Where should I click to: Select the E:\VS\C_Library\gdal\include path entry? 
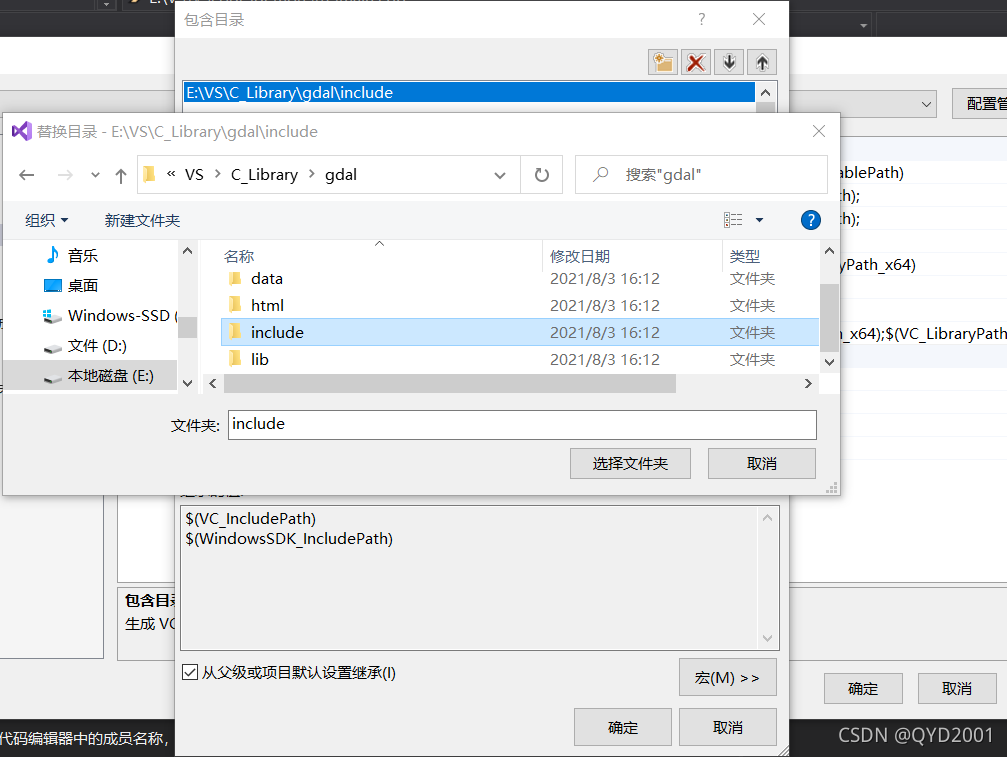point(469,92)
